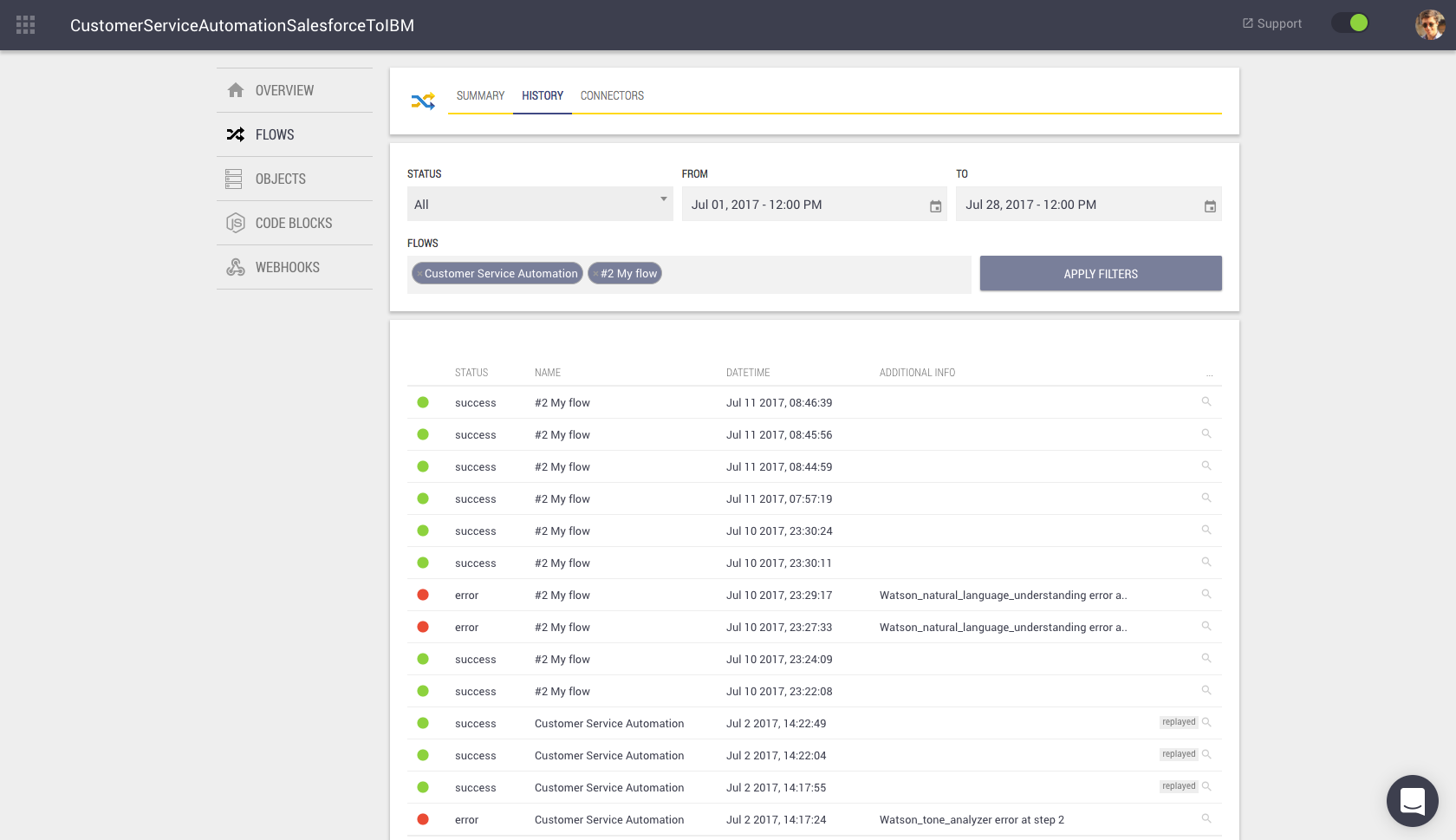1456x840 pixels.
Task: Click the Additional Info column header
Action: (x=917, y=373)
